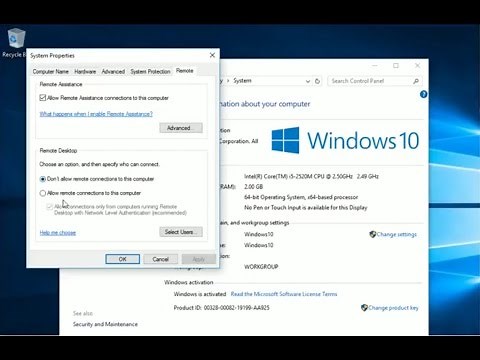Close the System control panel window

pos(417,66)
